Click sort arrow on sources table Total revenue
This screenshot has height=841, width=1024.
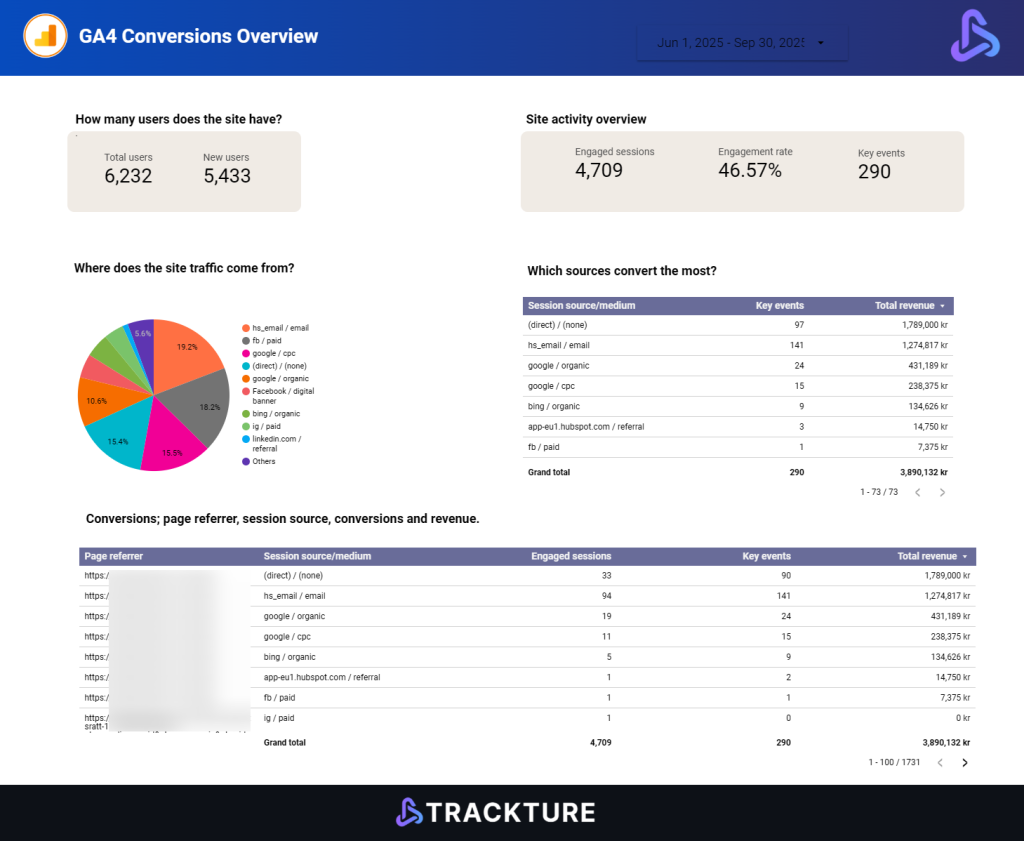coord(942,306)
